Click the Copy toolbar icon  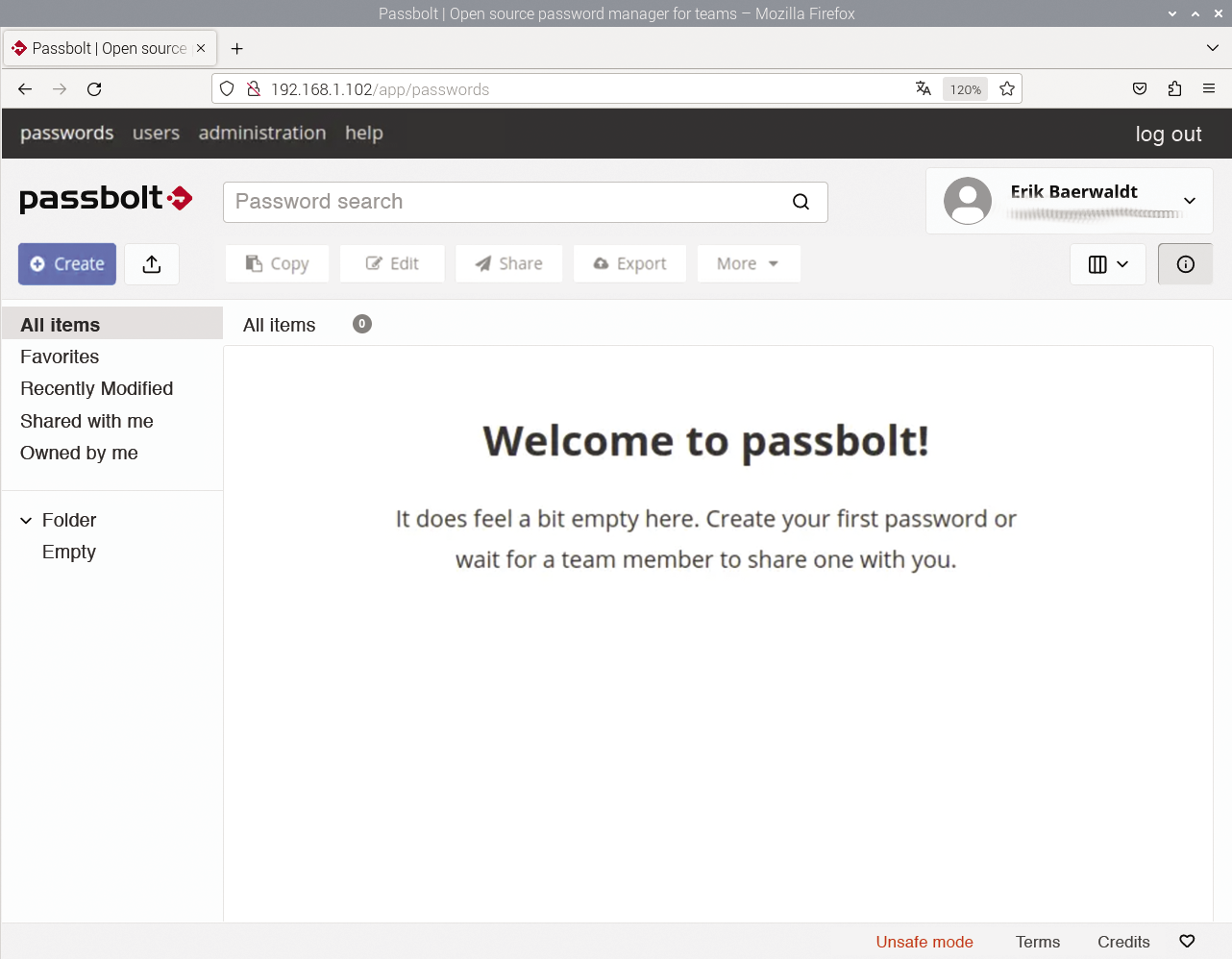click(x=277, y=263)
